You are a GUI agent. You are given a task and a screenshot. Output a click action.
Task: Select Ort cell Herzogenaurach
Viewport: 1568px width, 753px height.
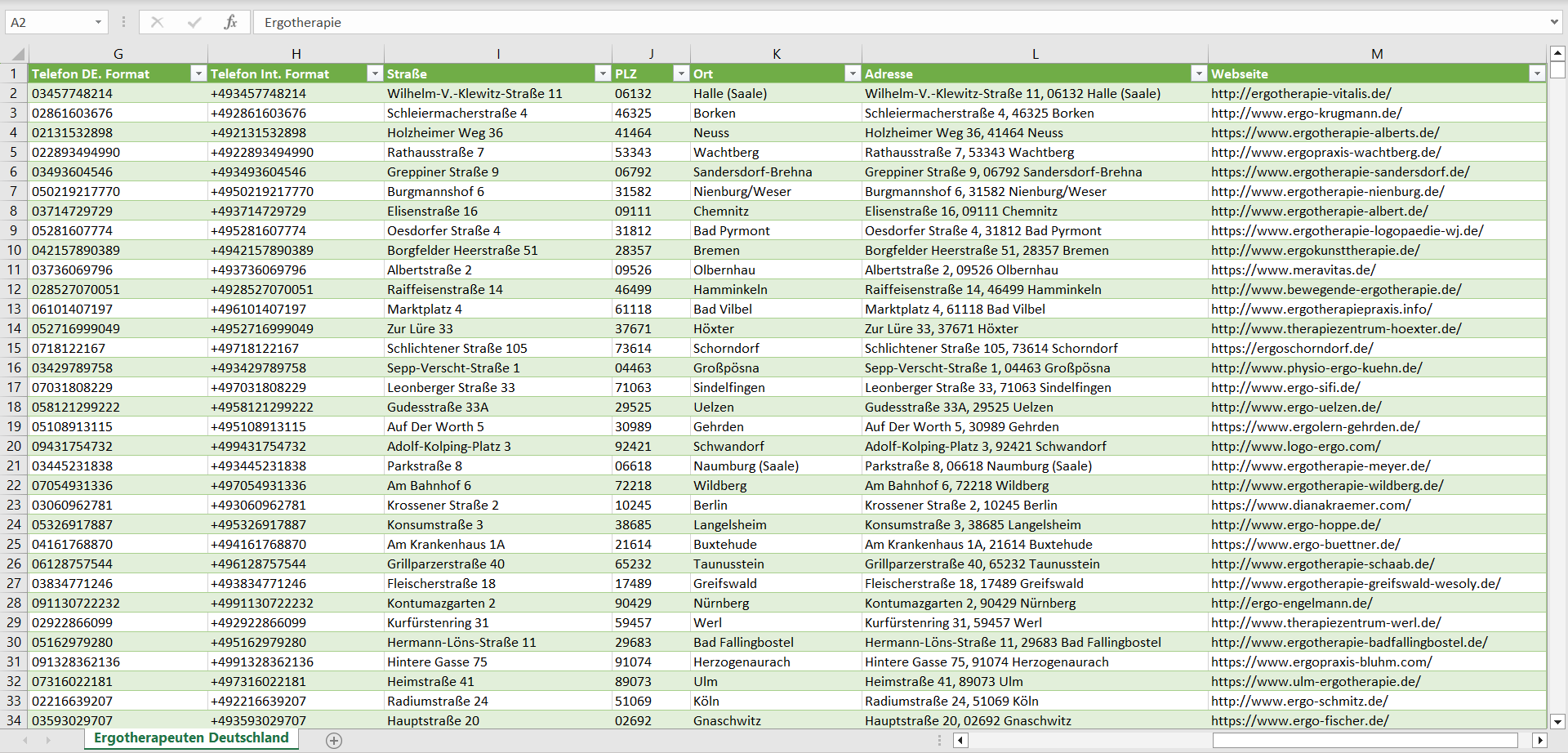pos(777,662)
